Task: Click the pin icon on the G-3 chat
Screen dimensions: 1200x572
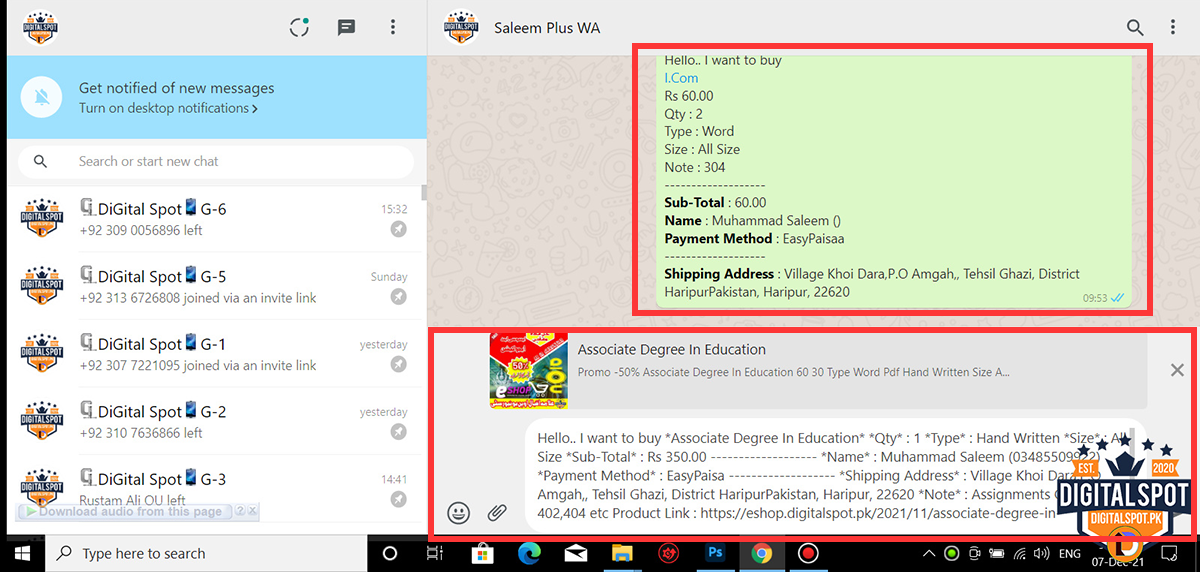Action: (x=399, y=499)
